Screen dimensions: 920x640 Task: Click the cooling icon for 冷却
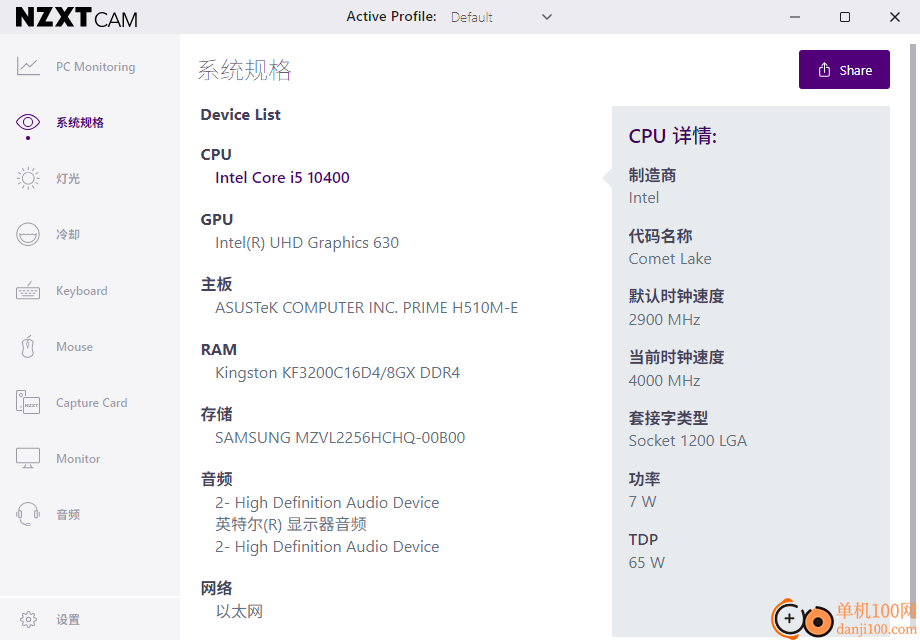[x=28, y=234]
